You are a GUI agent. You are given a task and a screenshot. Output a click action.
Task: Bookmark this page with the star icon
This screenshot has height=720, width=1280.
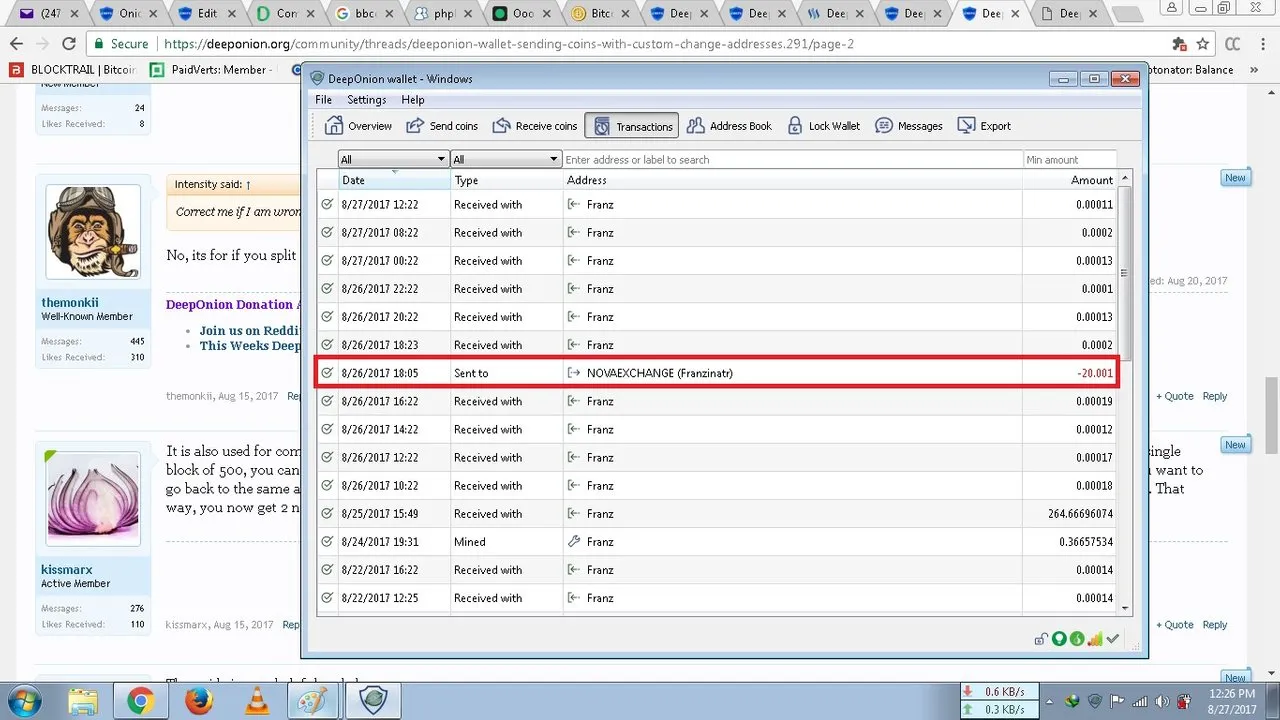[x=1203, y=44]
